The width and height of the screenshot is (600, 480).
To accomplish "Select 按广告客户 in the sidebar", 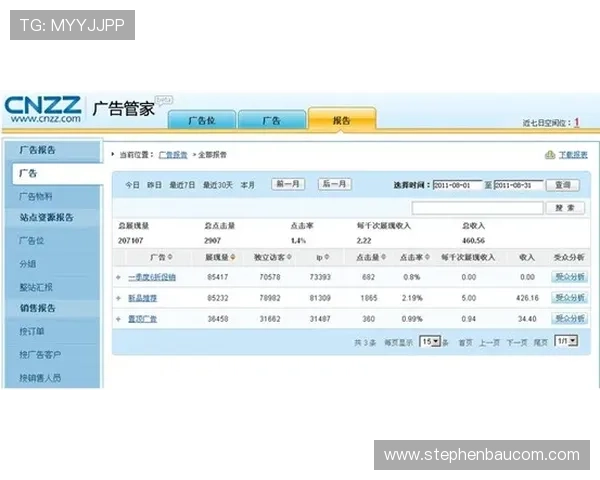I will pos(40,354).
